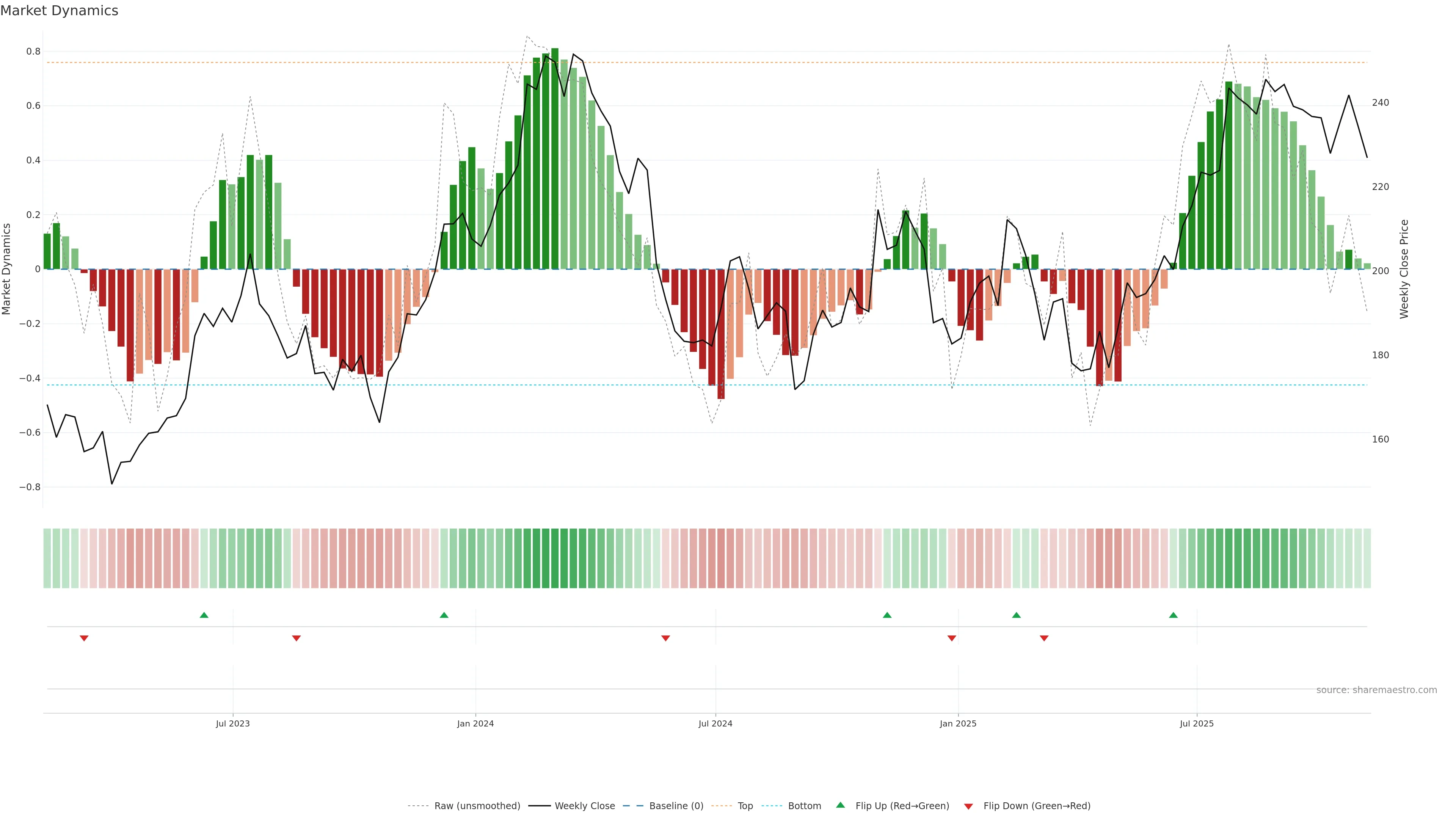Click the red triangle icon in the legend
Image resolution: width=1456 pixels, height=819 pixels.
coord(968,806)
